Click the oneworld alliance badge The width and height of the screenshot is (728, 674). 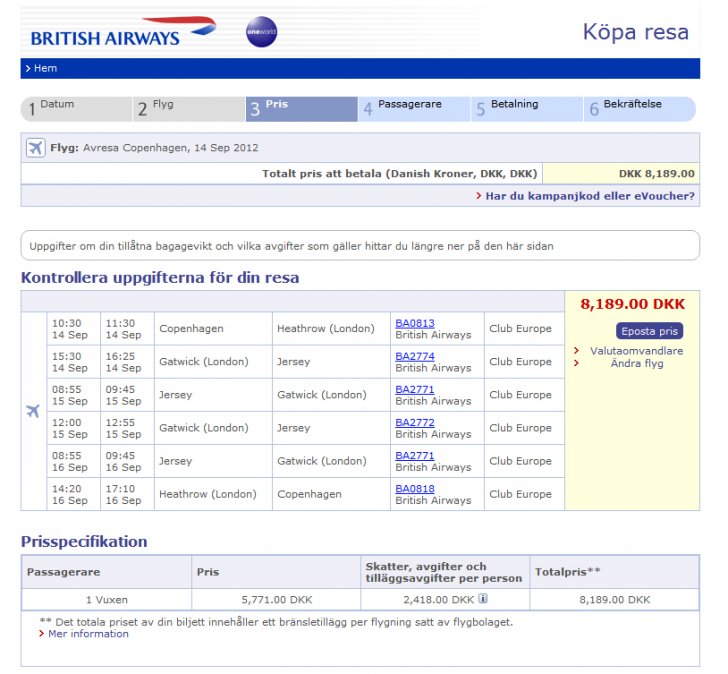click(x=261, y=33)
